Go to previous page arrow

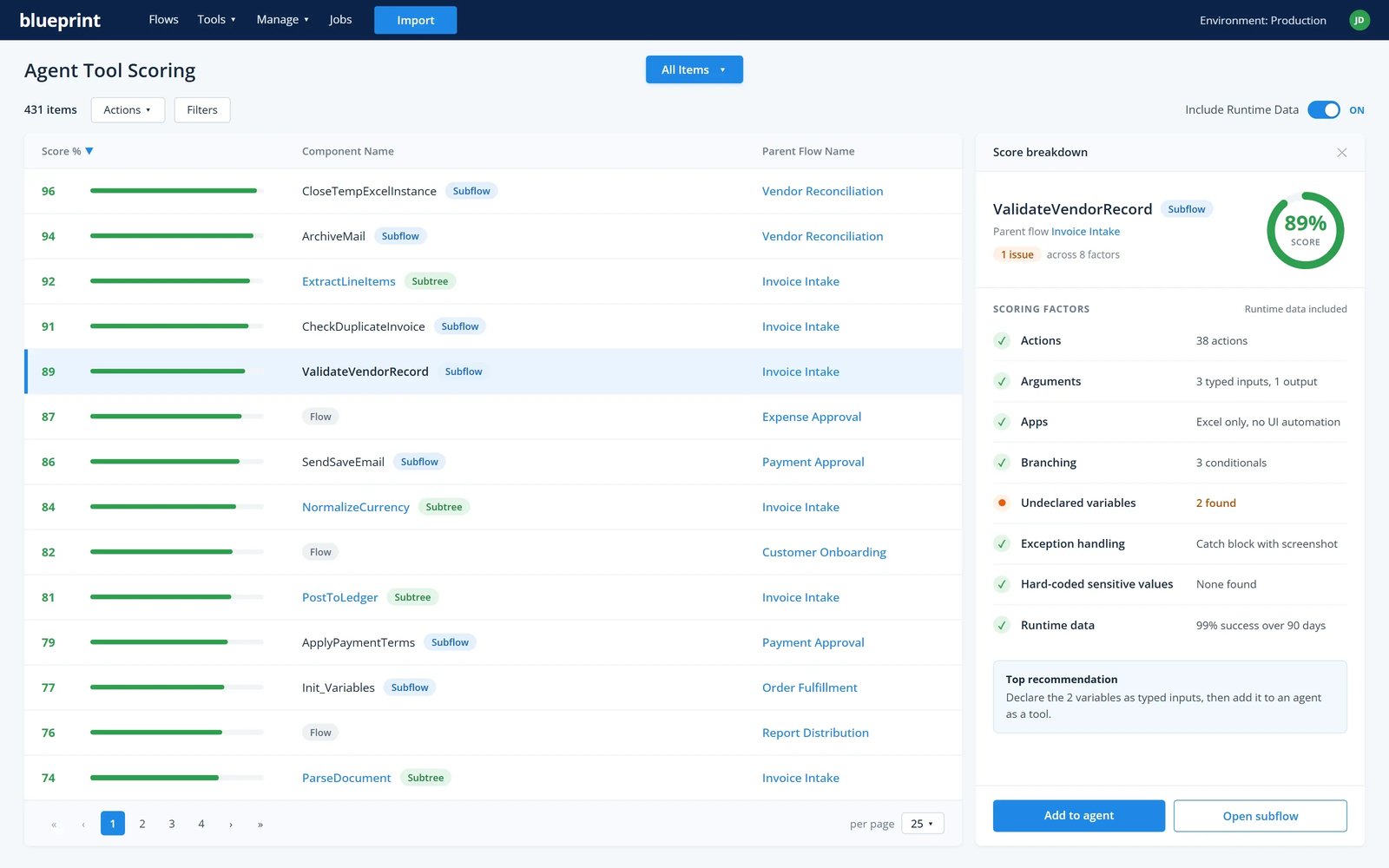click(x=83, y=824)
